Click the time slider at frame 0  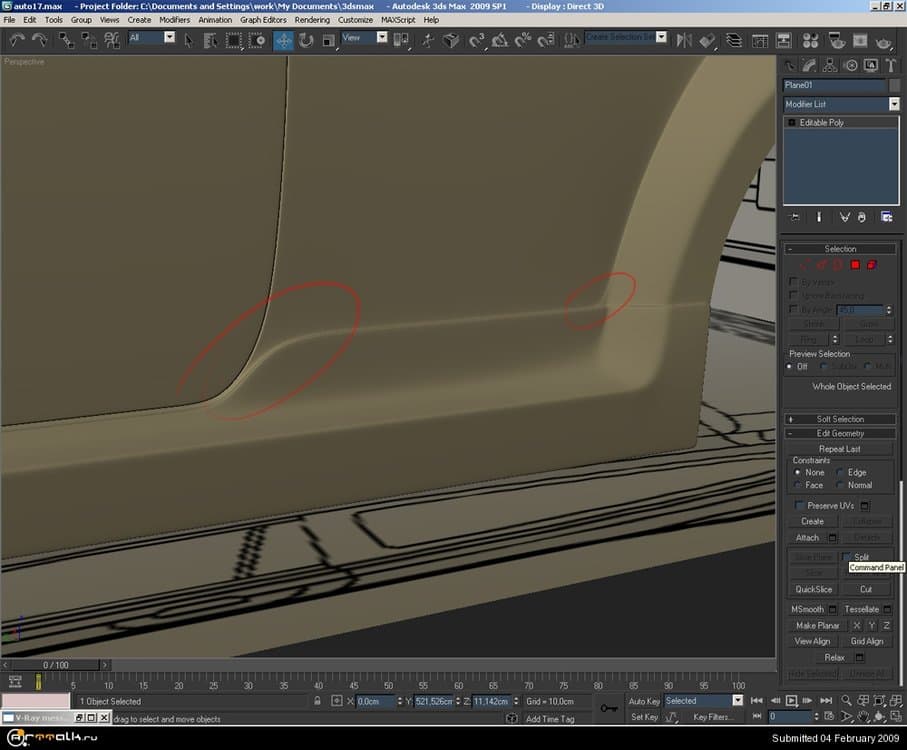[x=55, y=664]
